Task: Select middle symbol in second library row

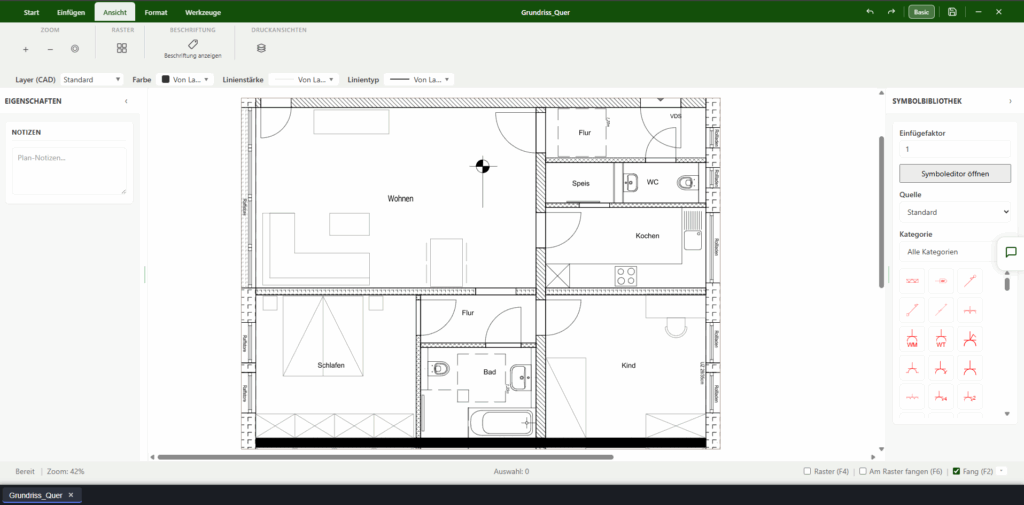Action: pos(941,310)
